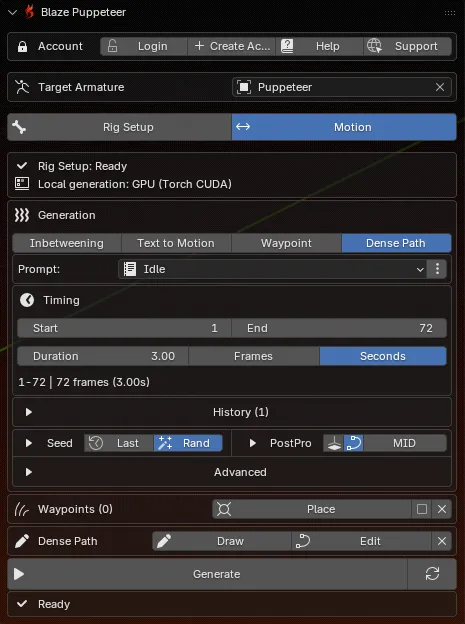Select the Text to Motion mode

(176, 243)
